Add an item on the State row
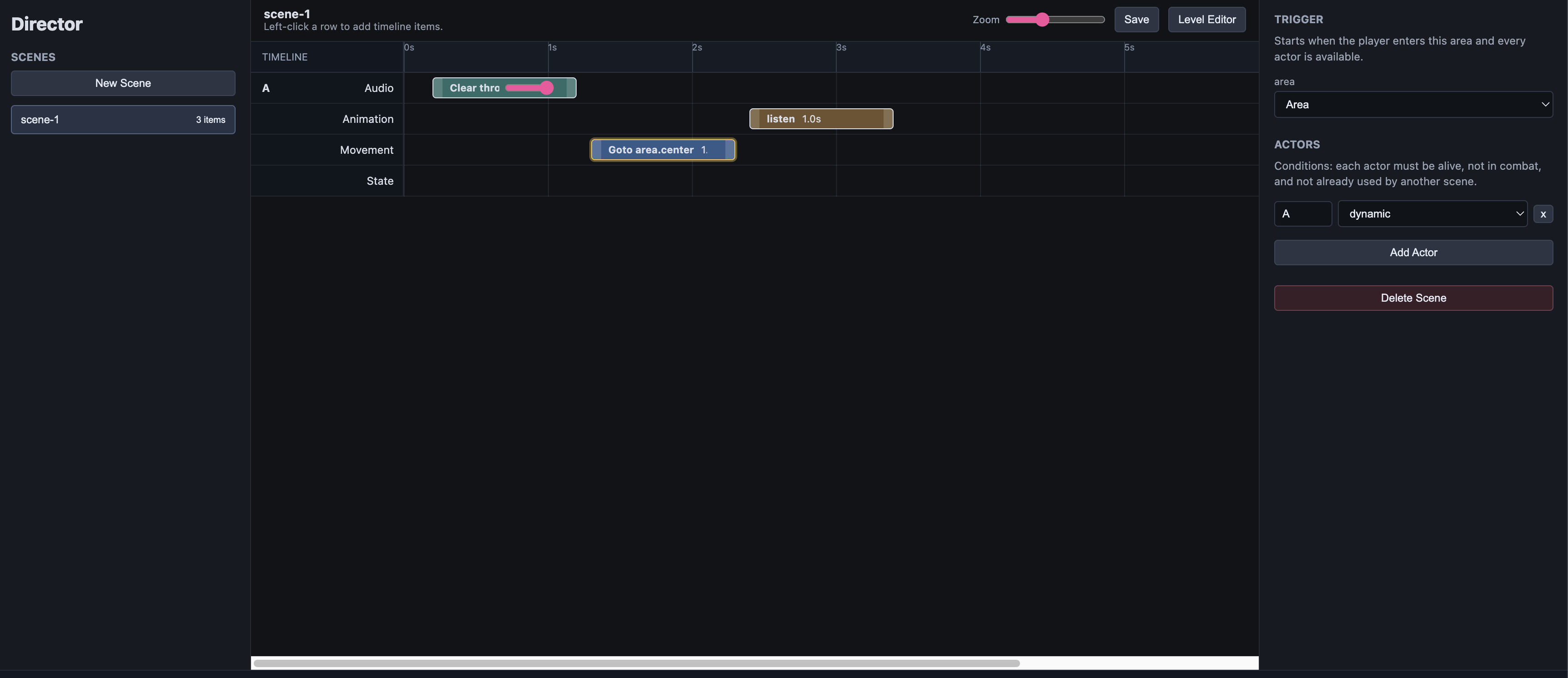Viewport: 1568px width, 678px height. 831,181
